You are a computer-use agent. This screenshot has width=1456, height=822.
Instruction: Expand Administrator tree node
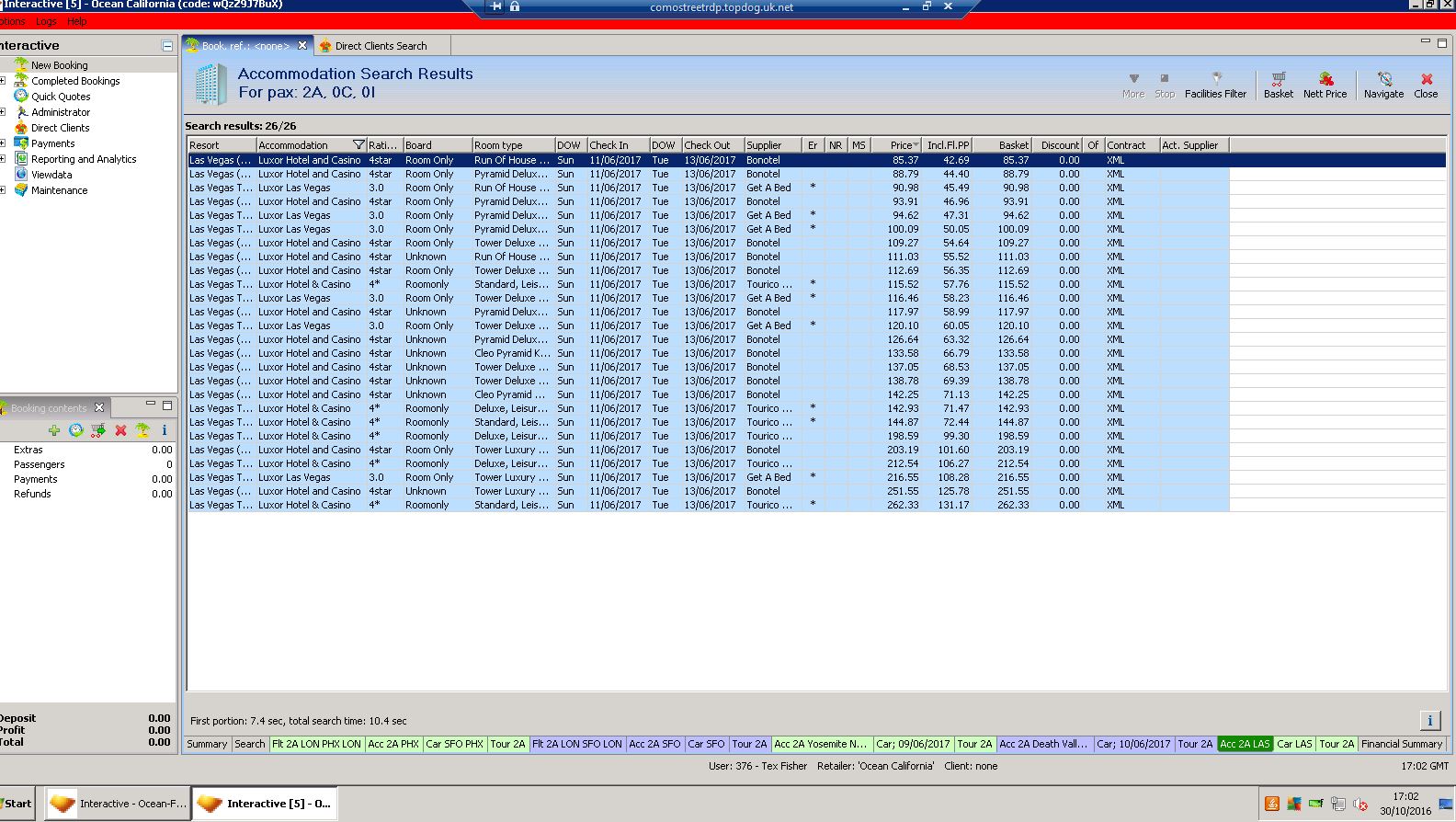pyautogui.click(x=3, y=112)
